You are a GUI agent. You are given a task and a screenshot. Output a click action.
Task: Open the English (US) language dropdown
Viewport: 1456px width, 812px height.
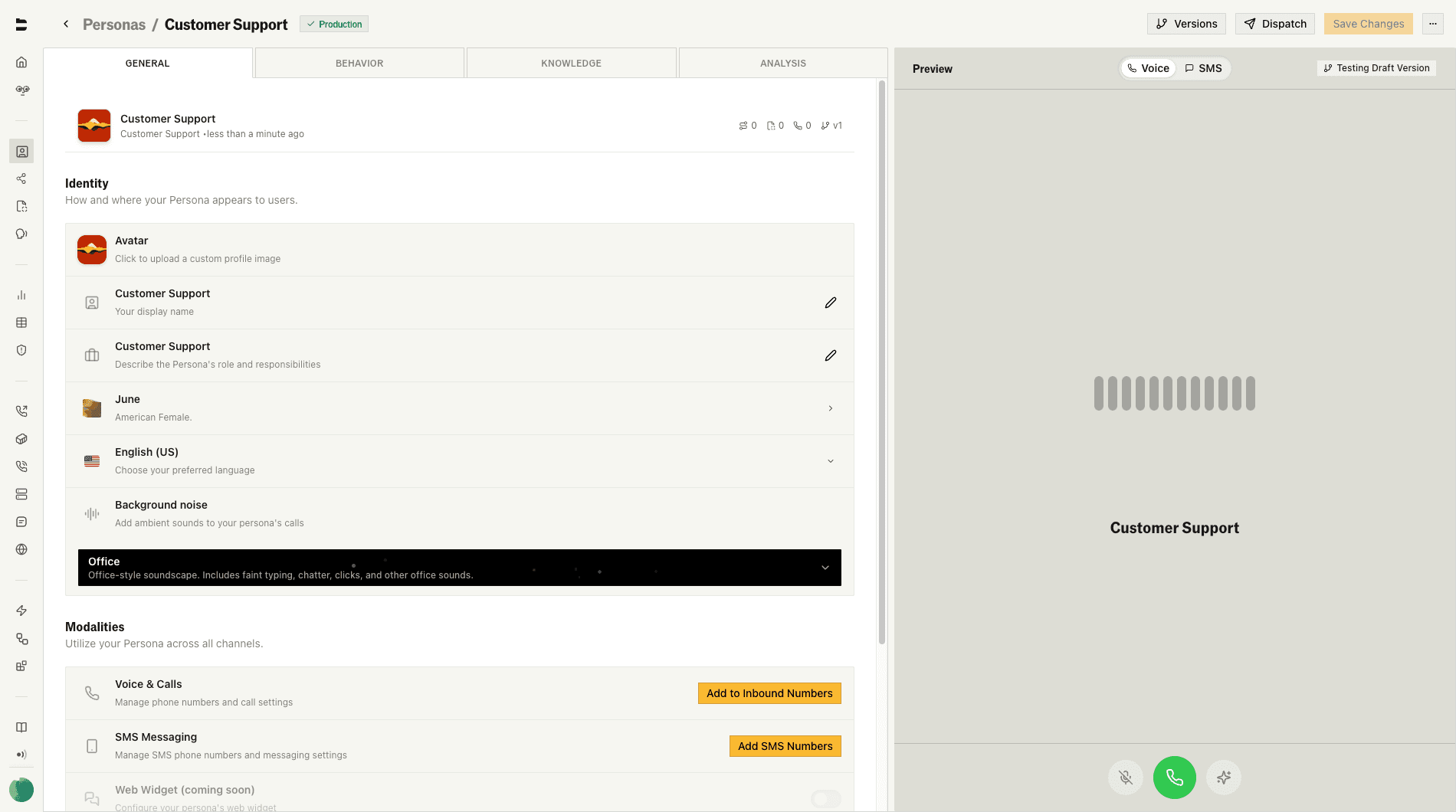[x=830, y=461]
